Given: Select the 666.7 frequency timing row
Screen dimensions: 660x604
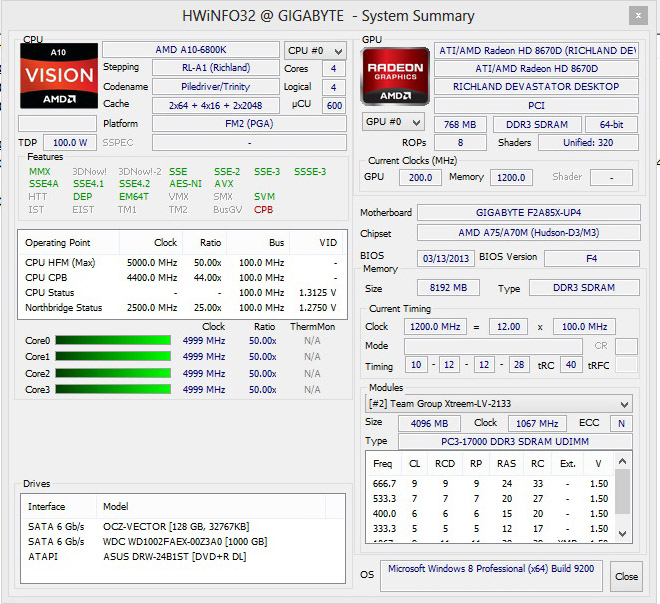Looking at the screenshot, I should tap(490, 484).
